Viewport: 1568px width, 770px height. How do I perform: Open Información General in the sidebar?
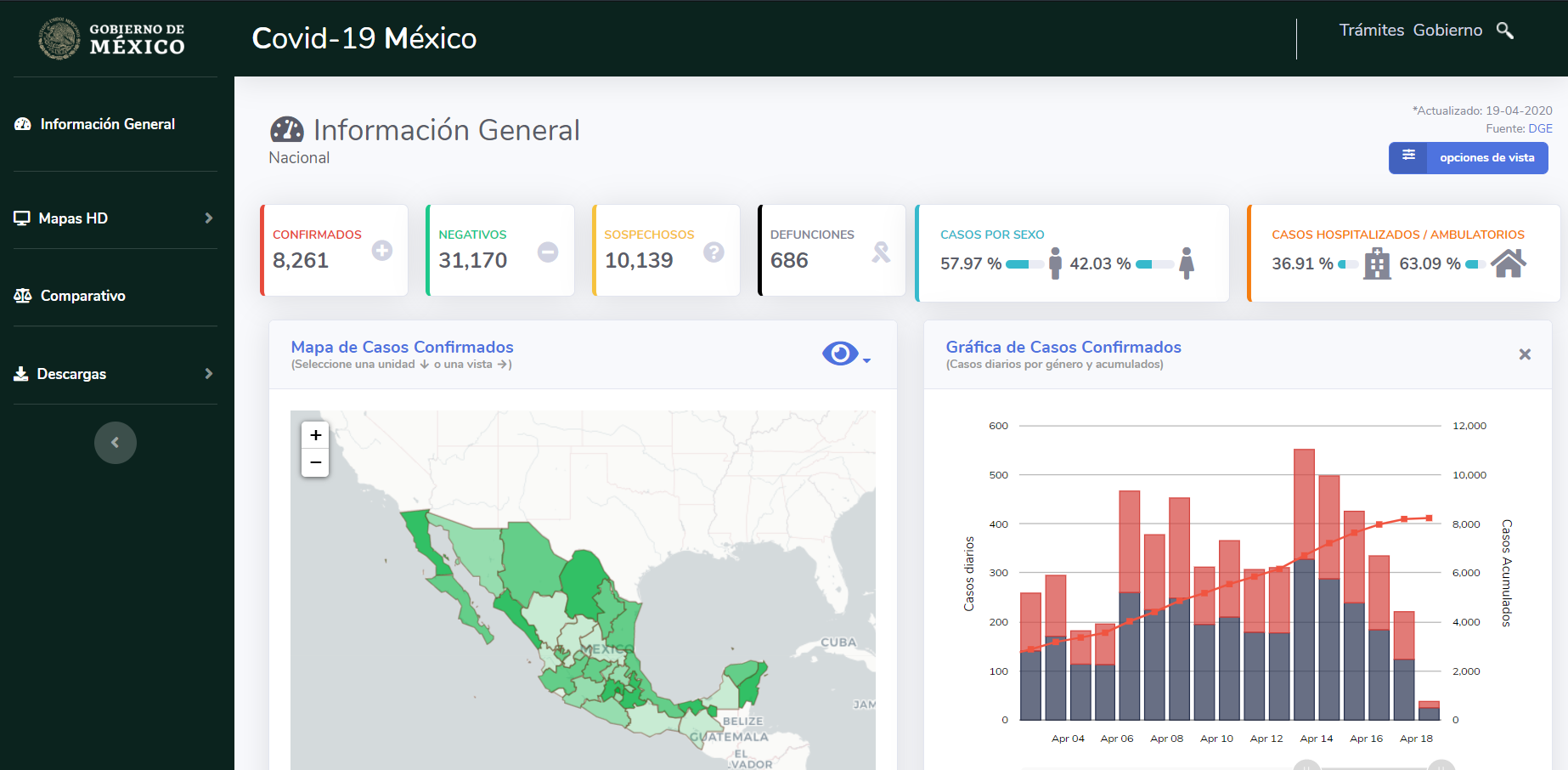tap(107, 124)
